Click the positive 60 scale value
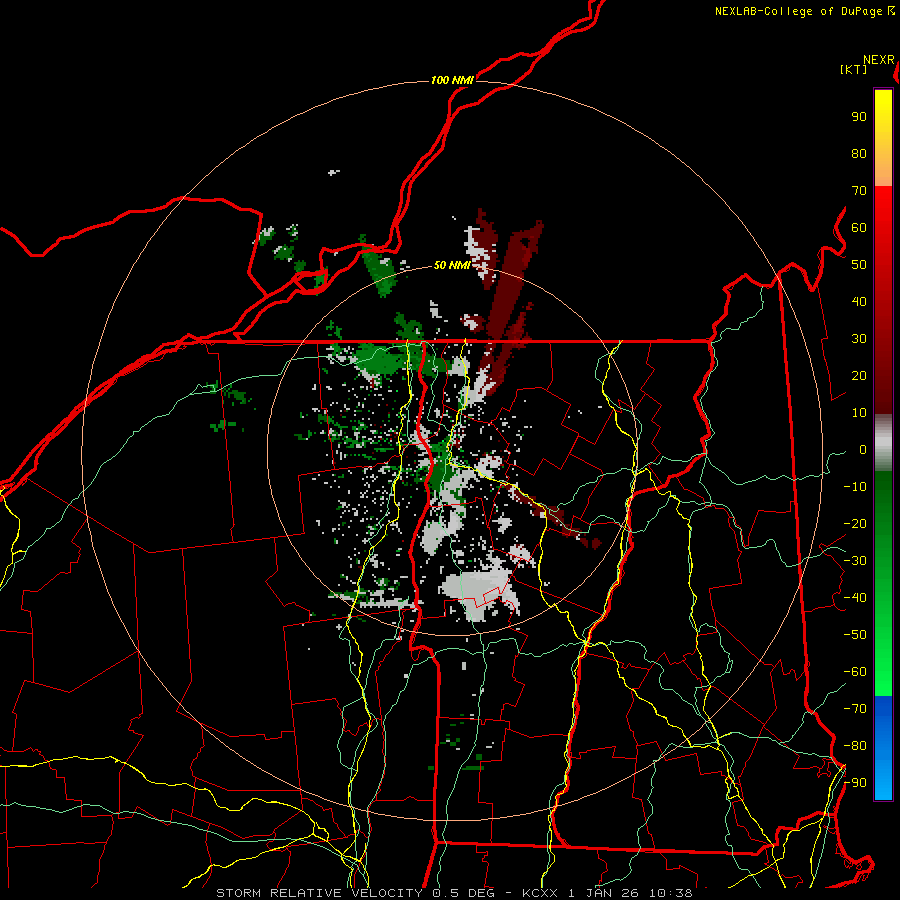This screenshot has width=900, height=900. [x=859, y=228]
